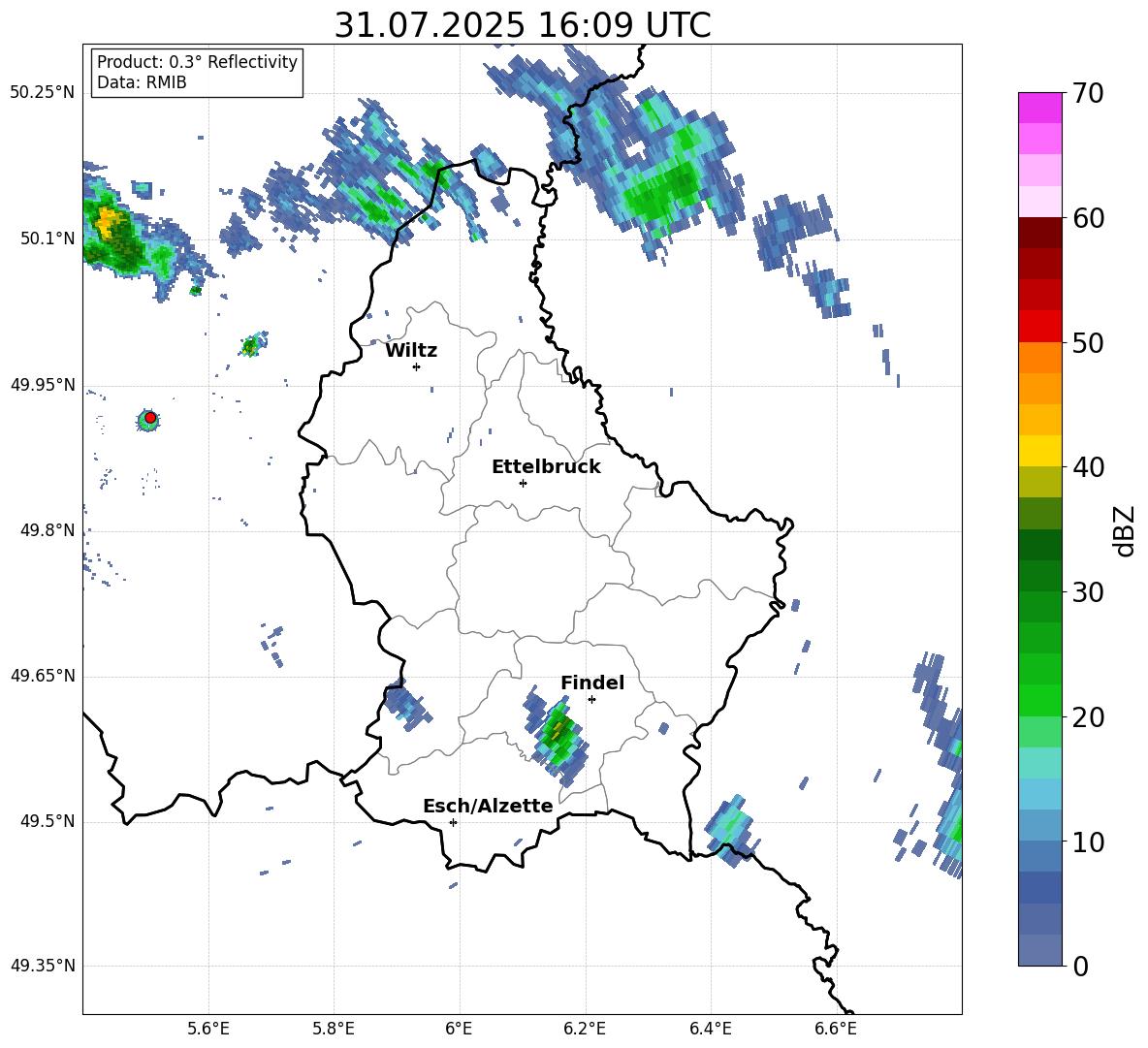Click the 49.8°N latitude label
Screen dimensions: 1148x1048
coord(47,530)
